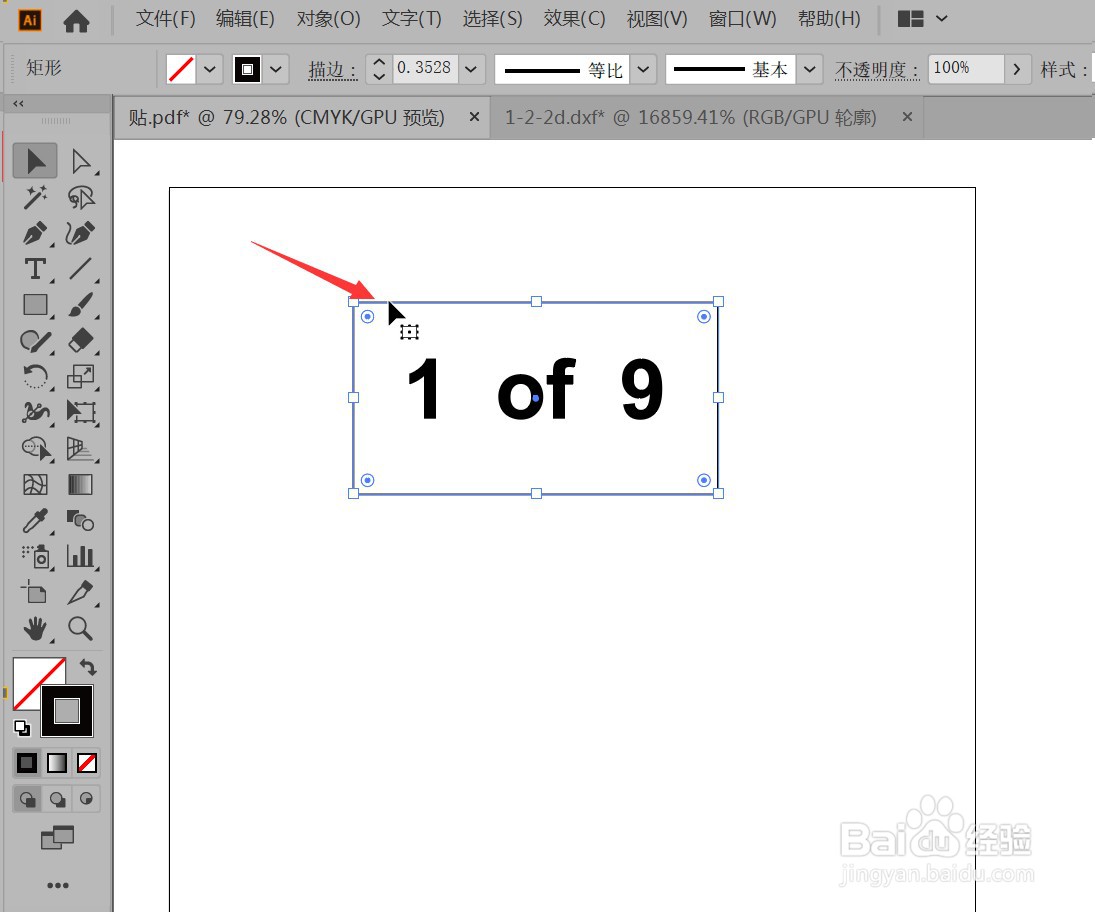The width and height of the screenshot is (1095, 912).
Task: Select the Shaper tool
Action: 35,341
